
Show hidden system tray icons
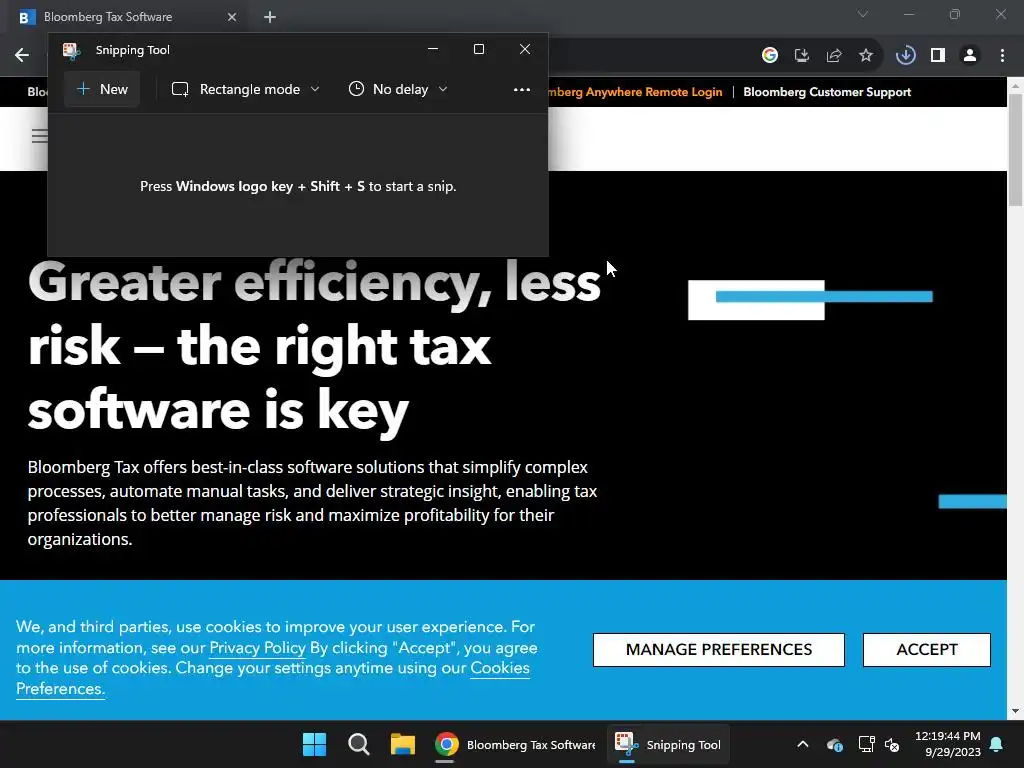pos(803,744)
